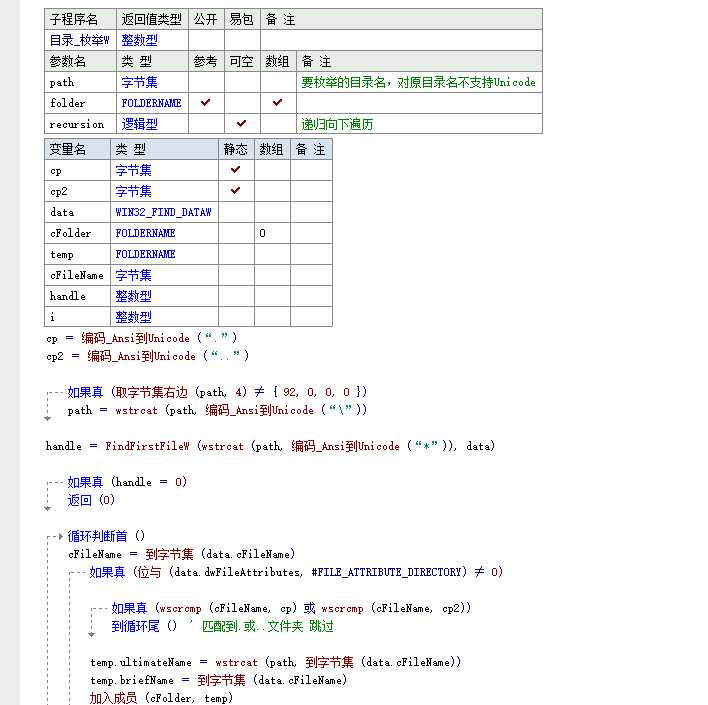This screenshot has height=705, width=708.
Task: Click the wscrcmp call comparing cp2
Action: click(342, 609)
